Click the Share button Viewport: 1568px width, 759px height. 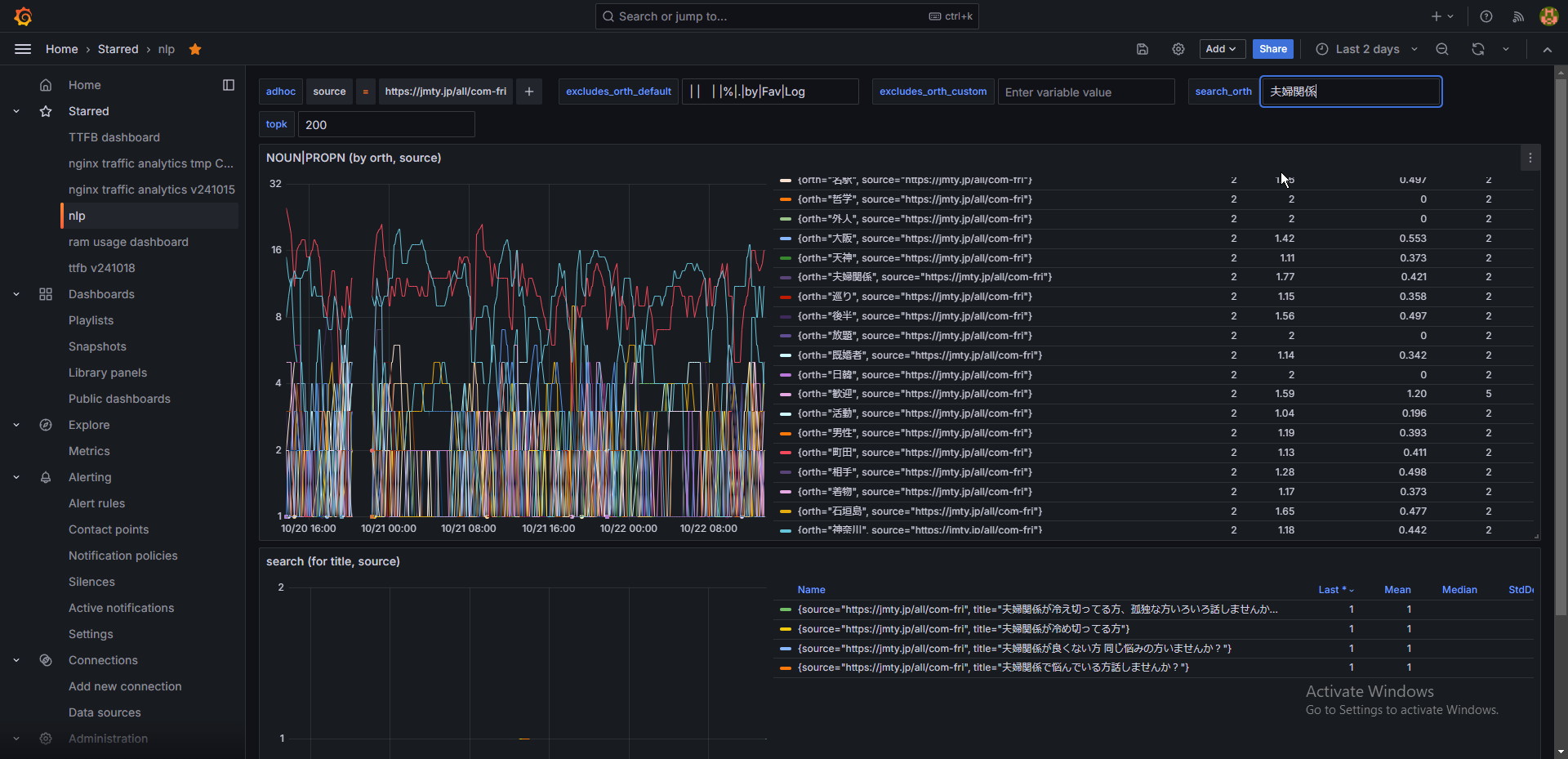pos(1272,49)
